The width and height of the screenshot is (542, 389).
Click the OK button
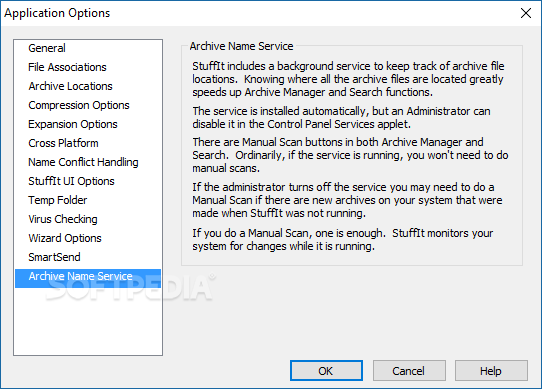326,371
